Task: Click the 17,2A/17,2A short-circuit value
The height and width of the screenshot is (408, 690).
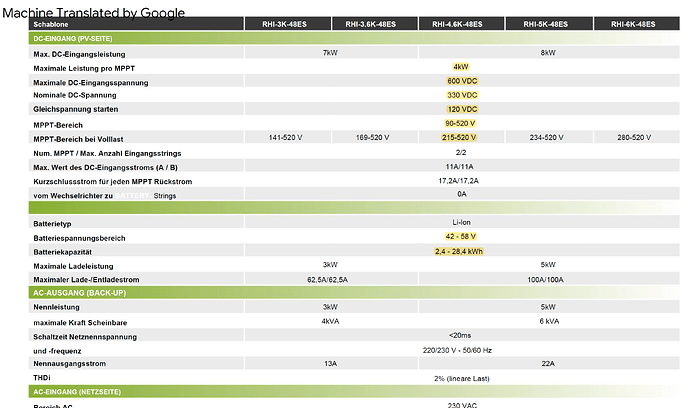Action: pyautogui.click(x=459, y=180)
